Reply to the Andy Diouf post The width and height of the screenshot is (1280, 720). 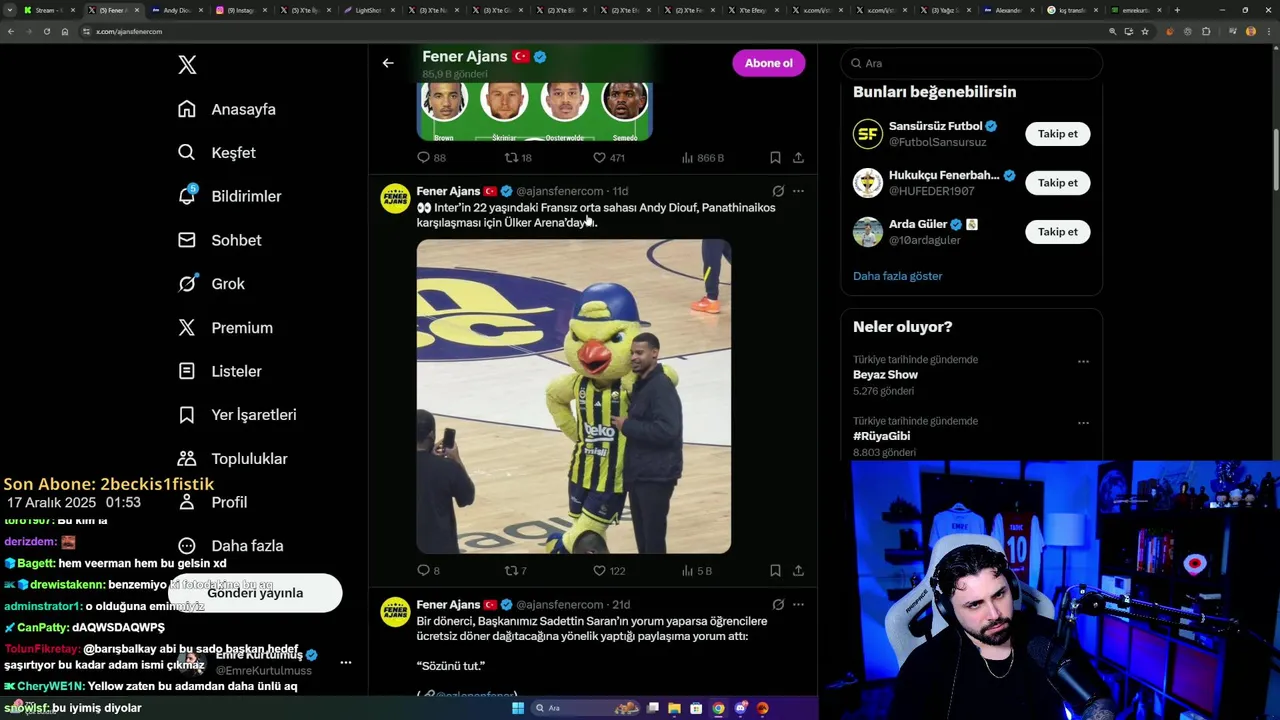[428, 571]
